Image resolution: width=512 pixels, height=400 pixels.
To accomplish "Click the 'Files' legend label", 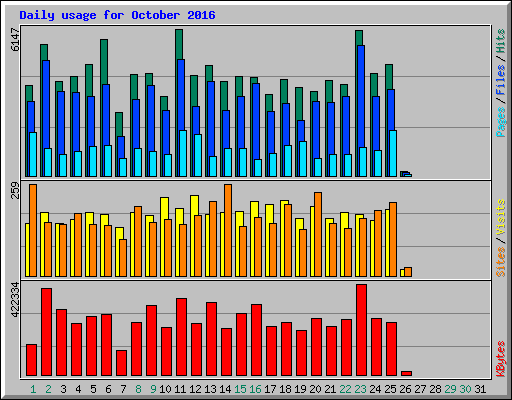I will pyautogui.click(x=501, y=80).
